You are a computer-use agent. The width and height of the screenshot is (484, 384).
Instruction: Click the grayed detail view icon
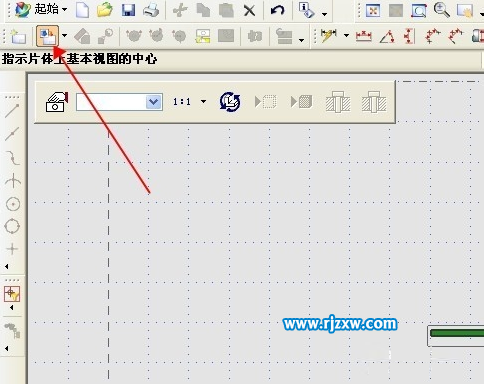tap(105, 36)
